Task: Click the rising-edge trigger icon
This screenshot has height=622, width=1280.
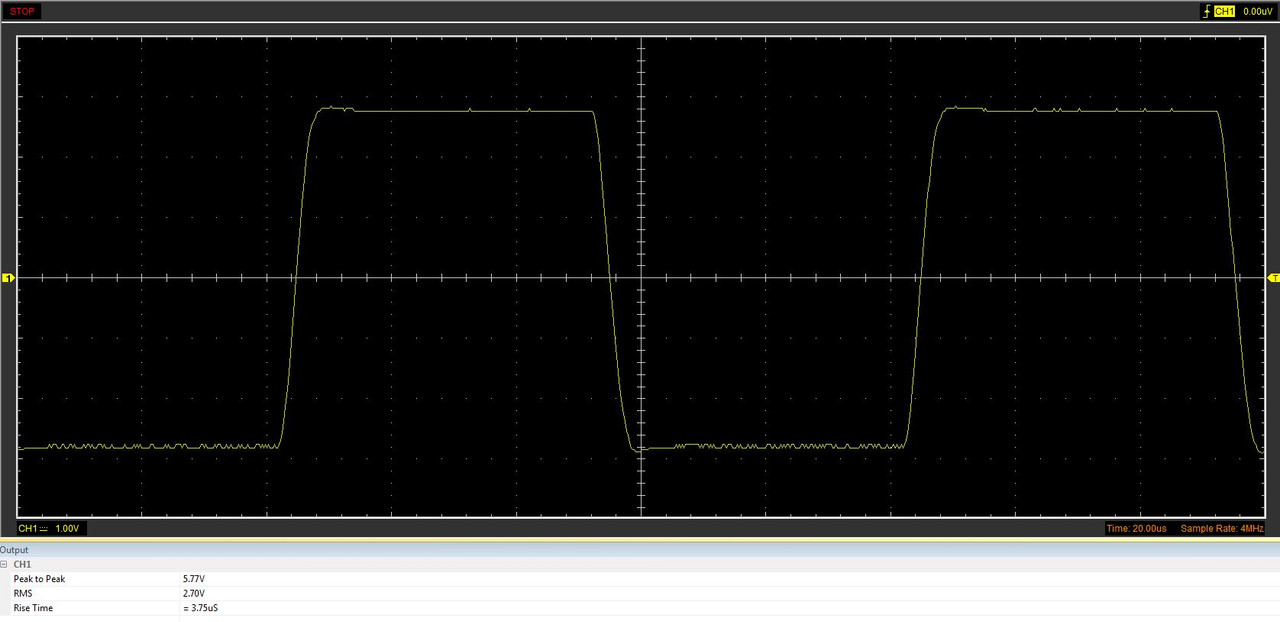Action: click(x=1206, y=12)
